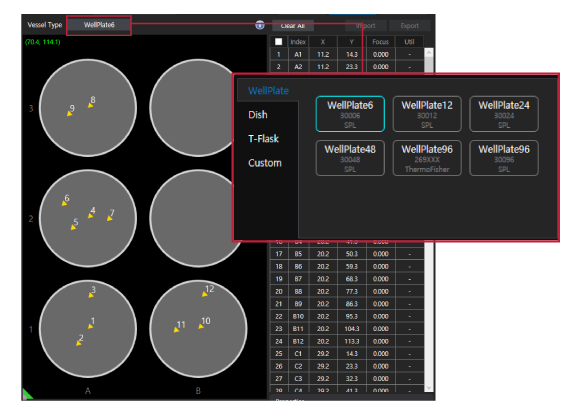Click point marker 6 in well A2
This screenshot has width=581, height=417.
point(64,203)
